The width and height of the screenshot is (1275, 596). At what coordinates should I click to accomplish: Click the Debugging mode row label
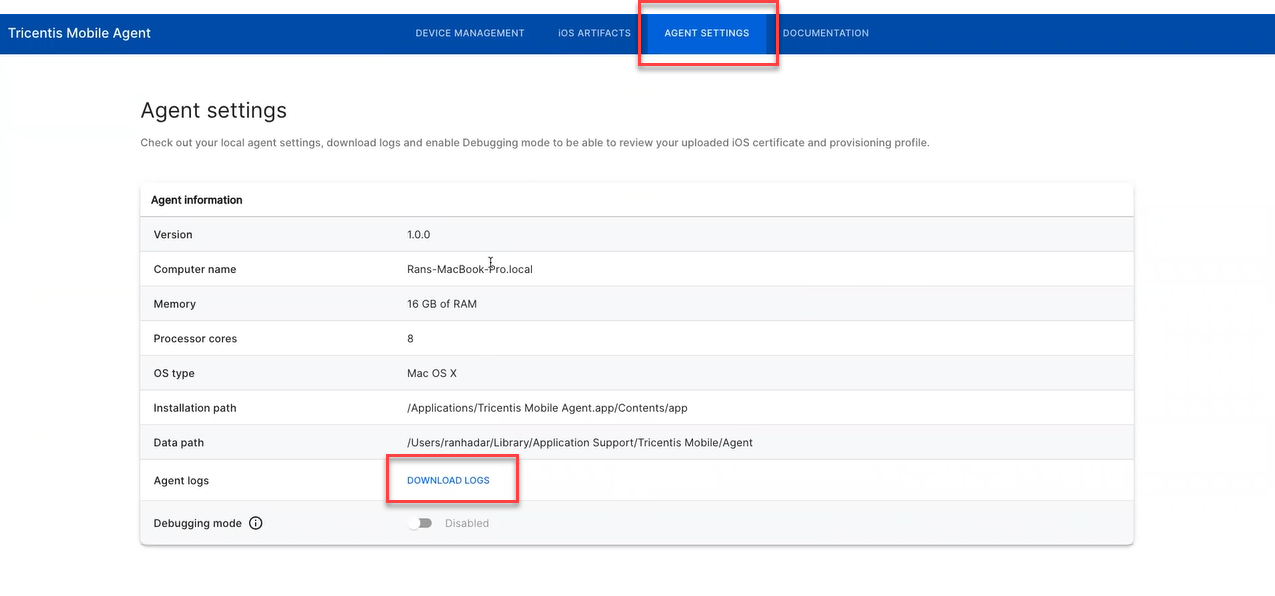[198, 523]
